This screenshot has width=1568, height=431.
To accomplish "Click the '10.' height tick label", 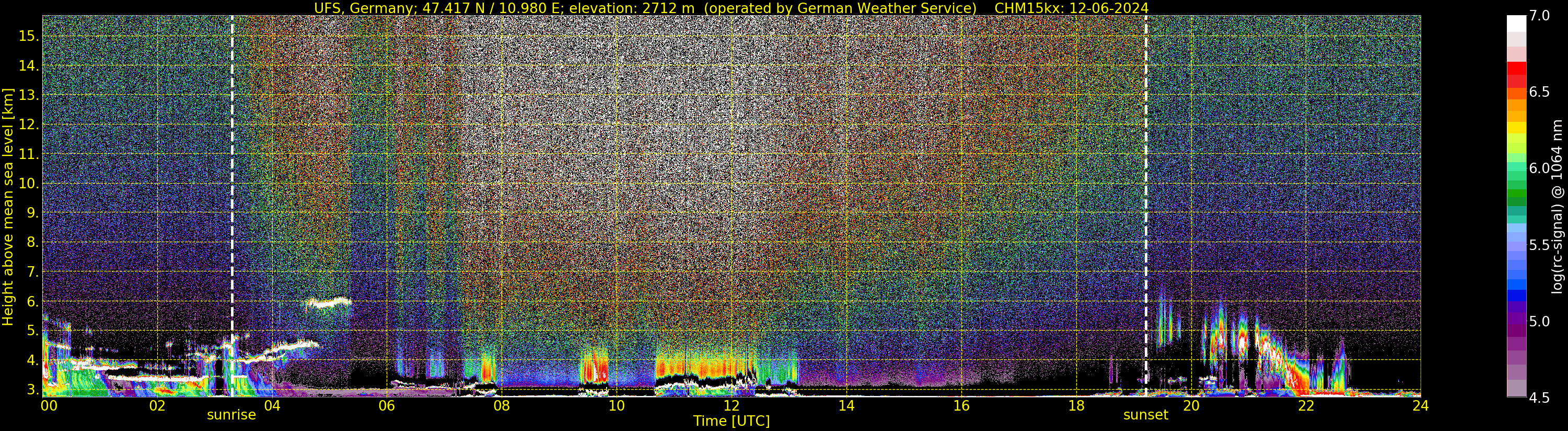I will coord(29,184).
